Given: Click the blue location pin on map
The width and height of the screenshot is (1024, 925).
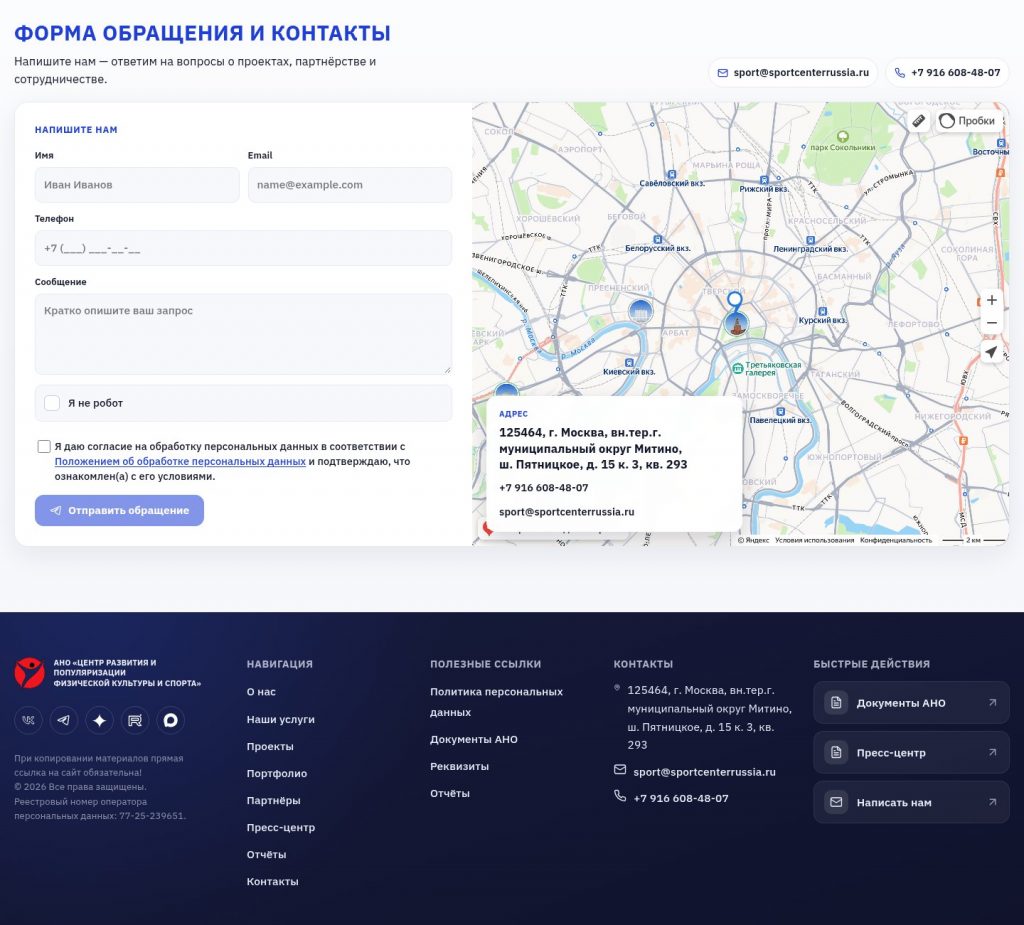Looking at the screenshot, I should click(735, 301).
